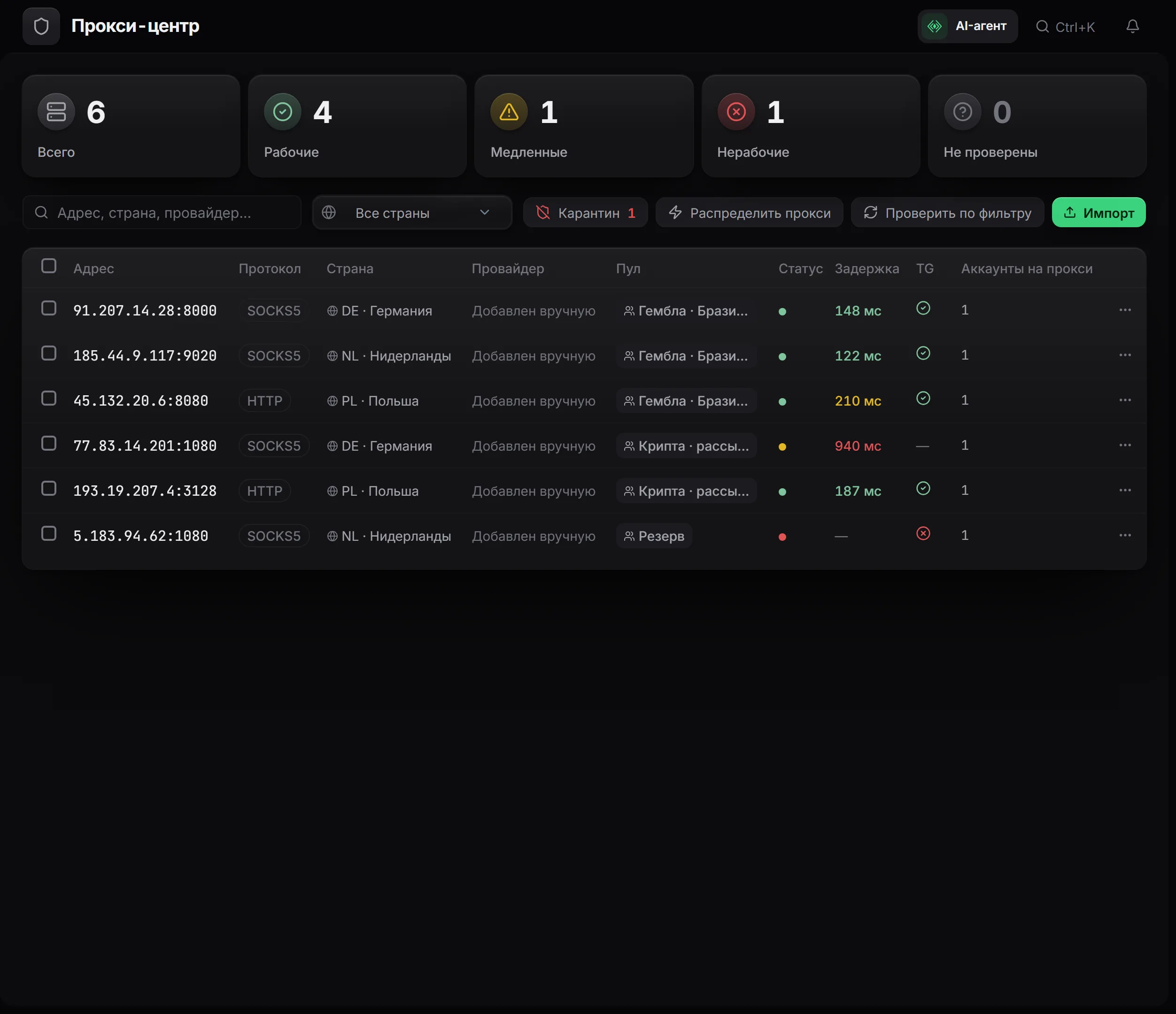Image resolution: width=1176 pixels, height=1014 pixels.
Task: Open notifications bell
Action: pos(1132,26)
